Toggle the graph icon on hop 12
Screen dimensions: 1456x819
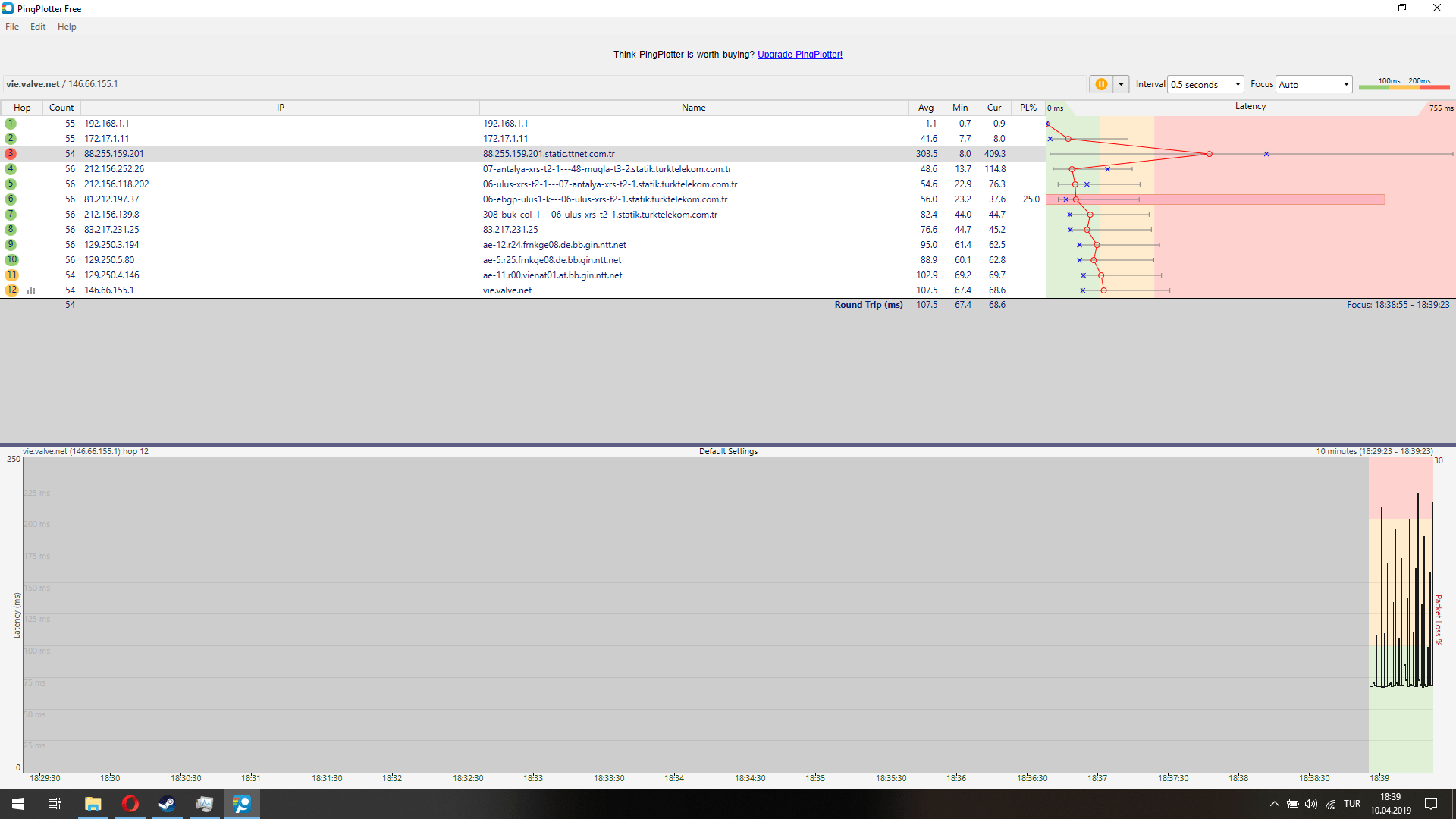[31, 290]
